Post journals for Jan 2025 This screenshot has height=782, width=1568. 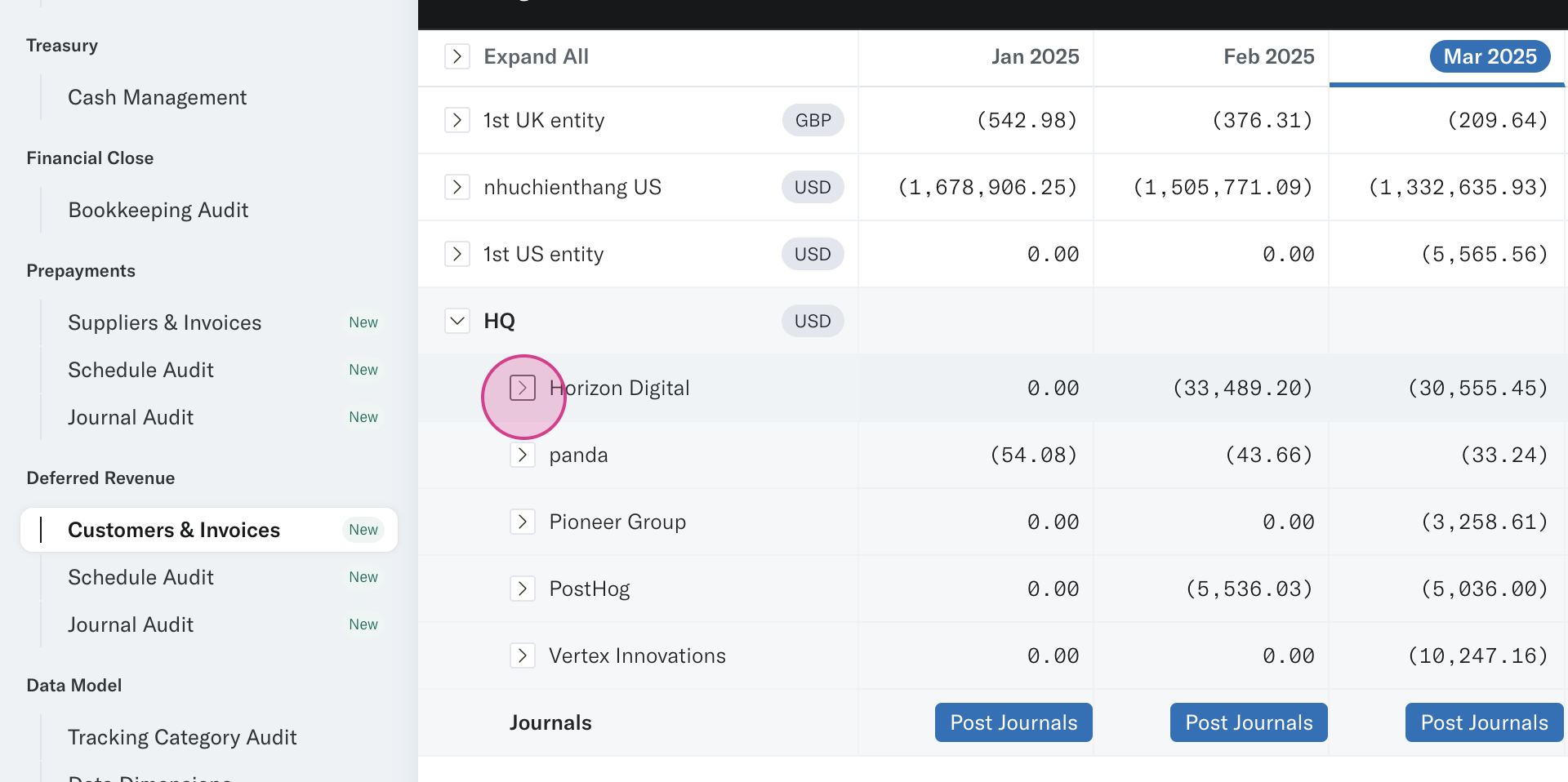1013,722
